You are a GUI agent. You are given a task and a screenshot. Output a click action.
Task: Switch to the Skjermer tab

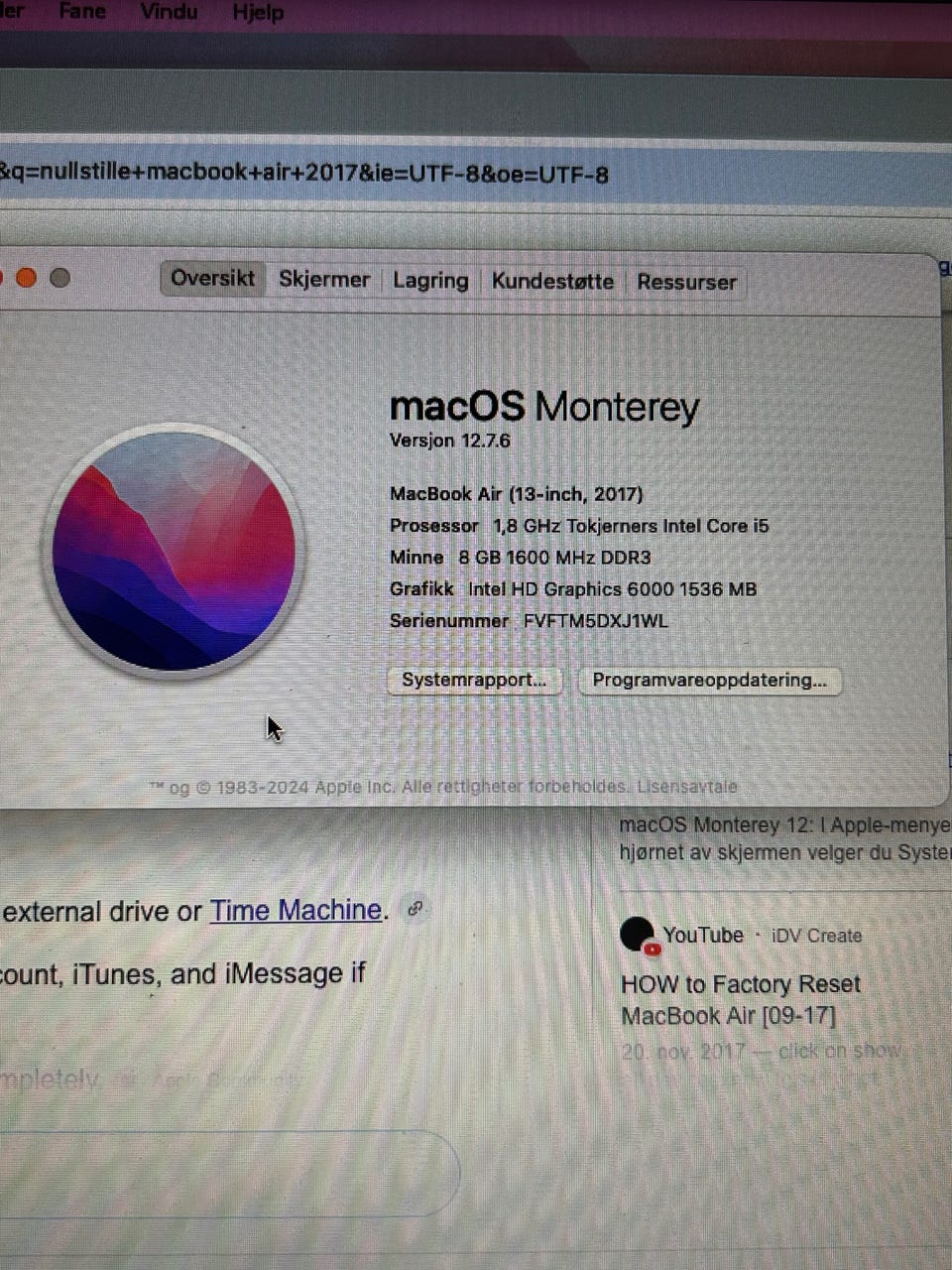coord(323,280)
